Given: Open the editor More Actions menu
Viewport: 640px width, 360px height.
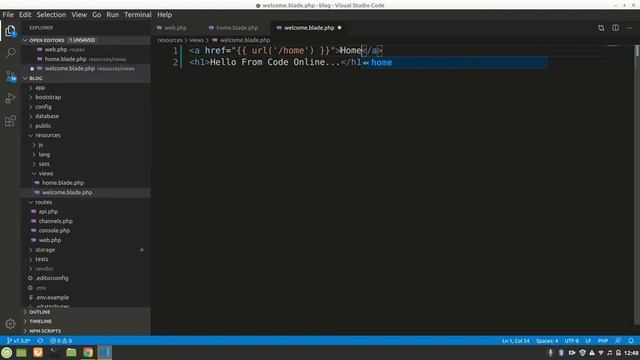Looking at the screenshot, I should coord(629,28).
